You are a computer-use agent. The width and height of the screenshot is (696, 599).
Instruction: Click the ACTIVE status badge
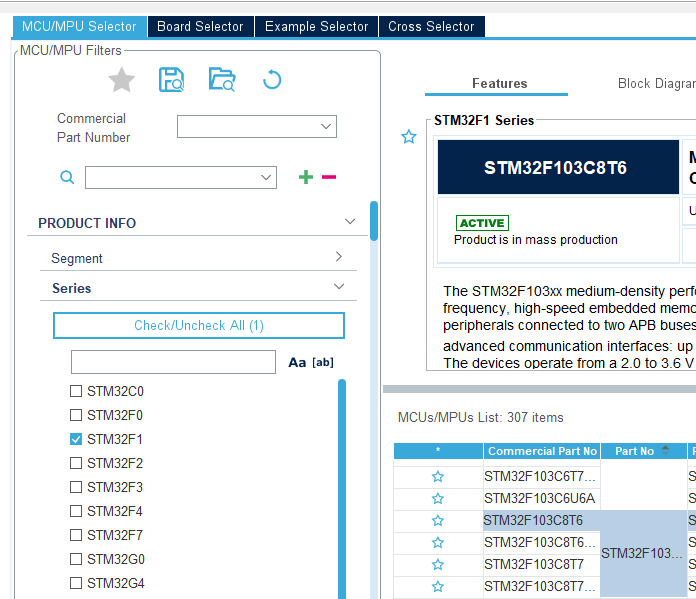click(482, 223)
